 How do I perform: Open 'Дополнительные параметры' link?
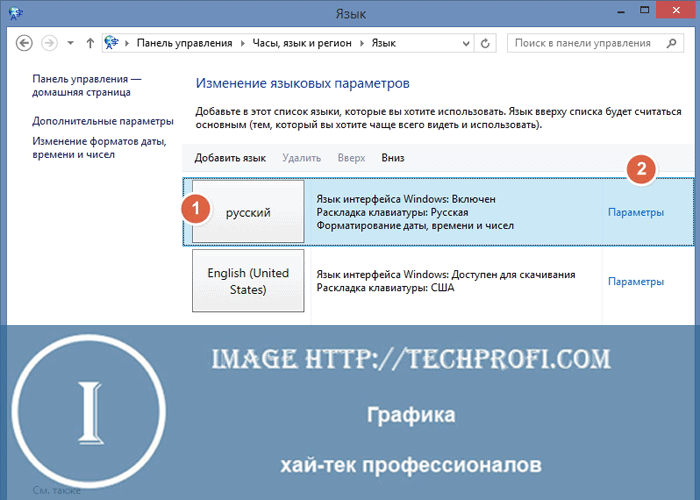point(103,121)
